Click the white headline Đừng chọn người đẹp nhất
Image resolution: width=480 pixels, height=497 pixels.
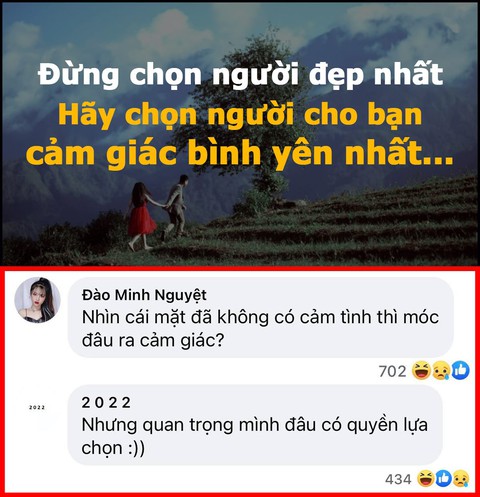coord(240,75)
